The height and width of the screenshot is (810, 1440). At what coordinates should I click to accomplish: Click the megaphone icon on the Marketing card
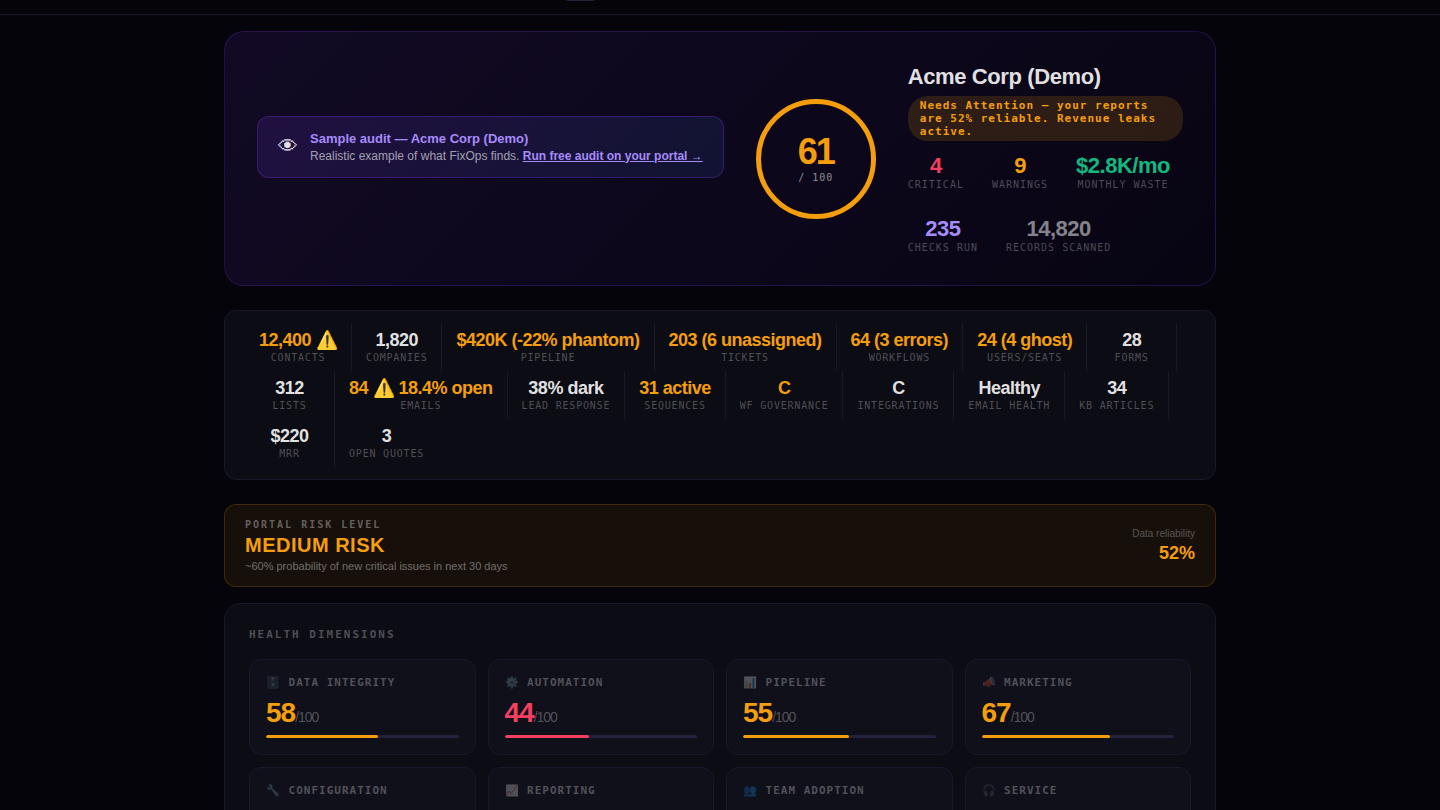click(989, 682)
